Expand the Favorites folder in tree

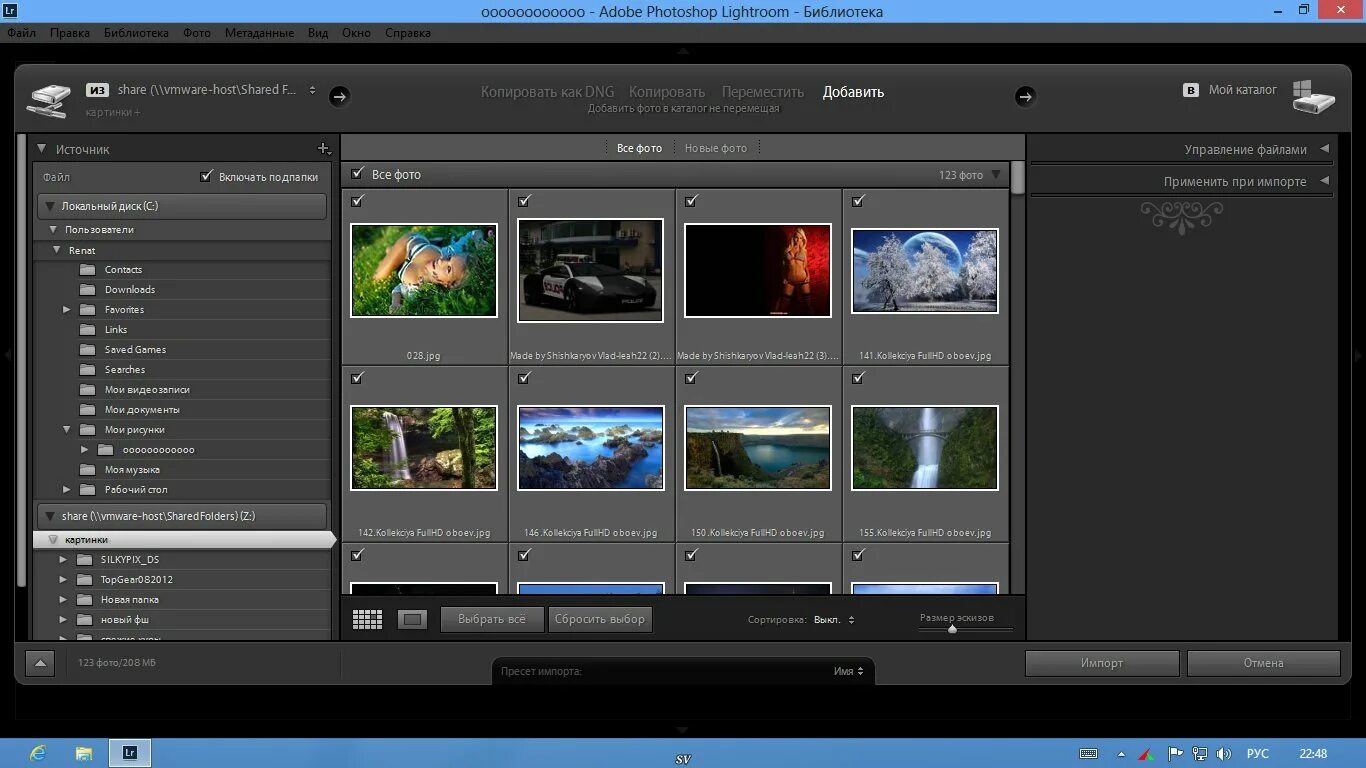tap(67, 310)
